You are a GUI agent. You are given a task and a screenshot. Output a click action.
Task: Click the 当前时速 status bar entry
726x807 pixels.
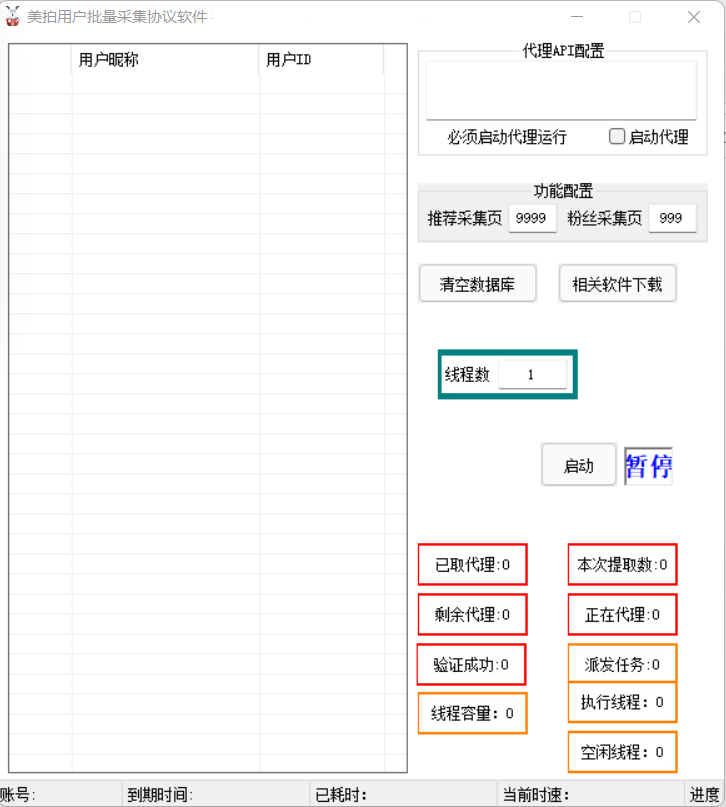pos(591,794)
